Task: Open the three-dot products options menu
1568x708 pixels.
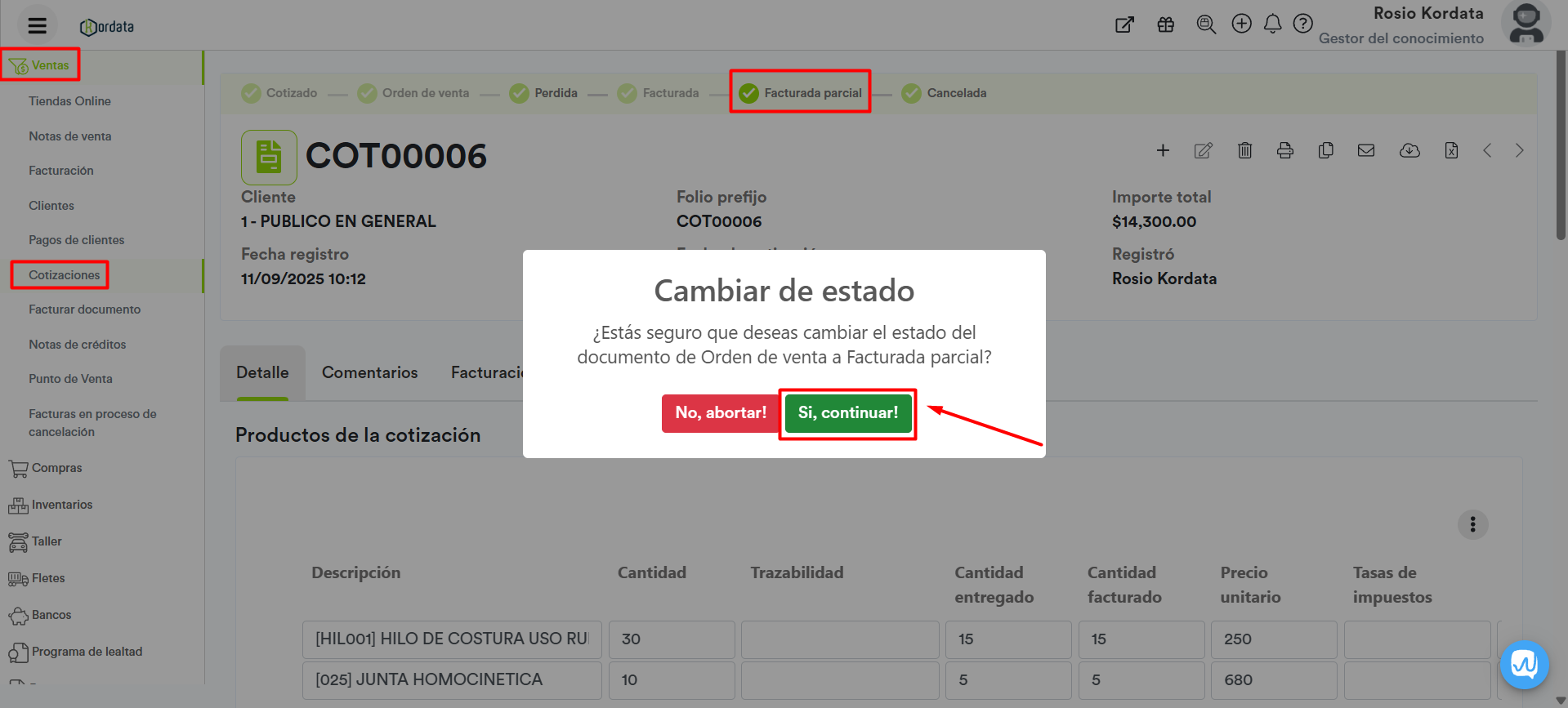Action: point(1472,524)
